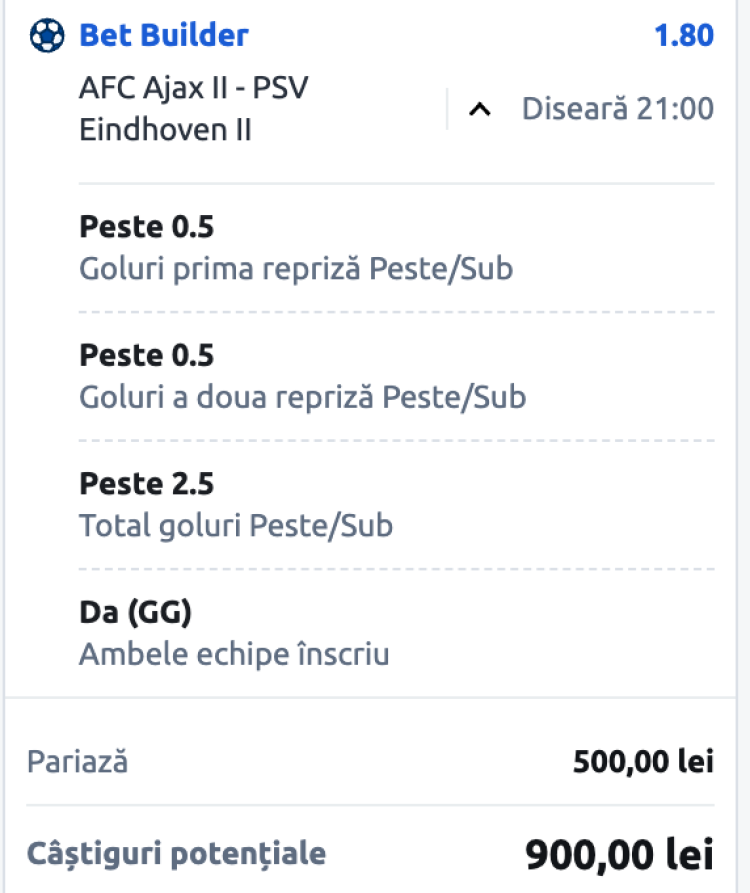Click the soccer ball sport icon
750x893 pixels.
click(x=46, y=37)
